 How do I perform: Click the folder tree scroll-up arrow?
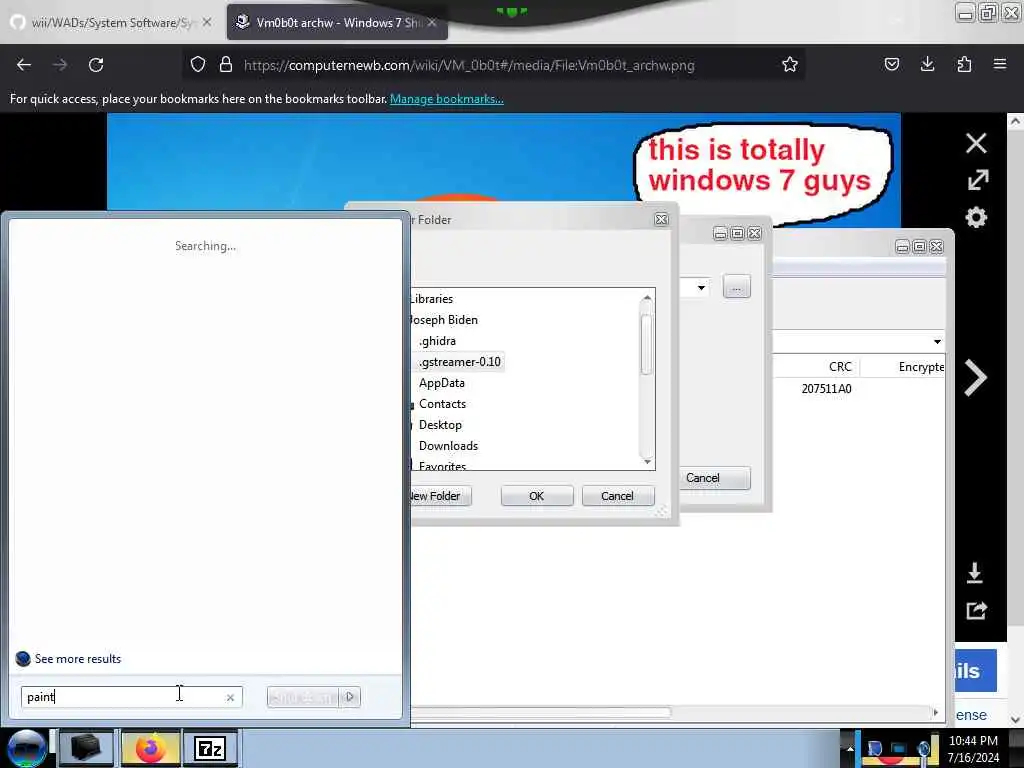pyautogui.click(x=647, y=298)
